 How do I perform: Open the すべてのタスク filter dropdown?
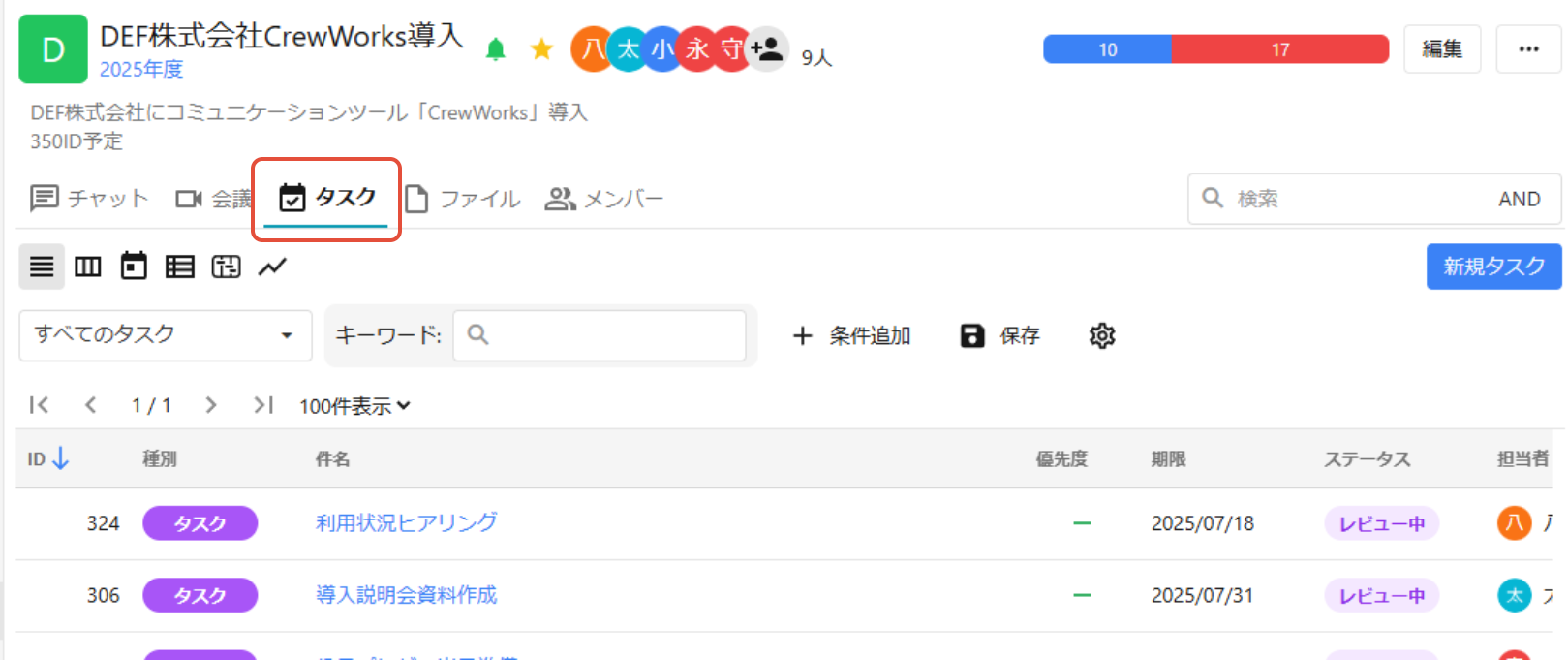(x=166, y=335)
